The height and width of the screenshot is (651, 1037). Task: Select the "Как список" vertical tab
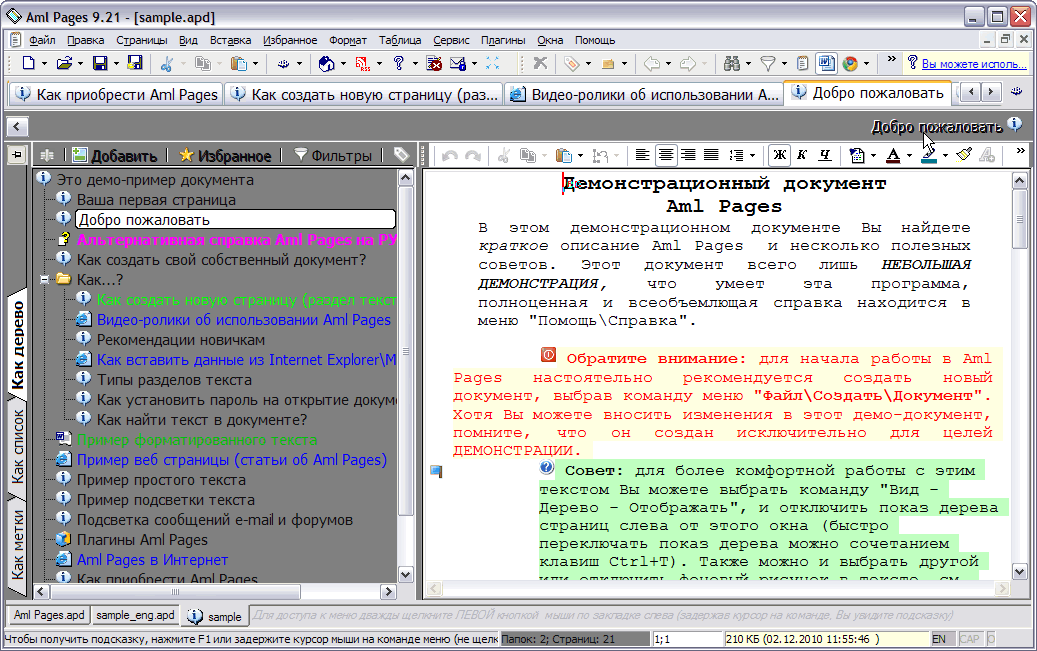pos(18,446)
